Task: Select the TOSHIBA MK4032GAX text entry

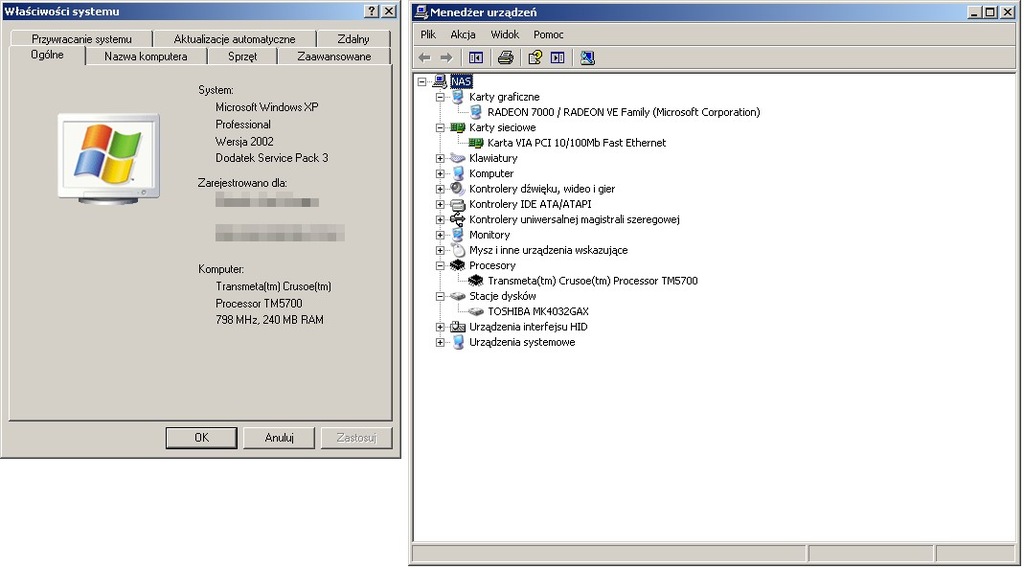Action: 538,312
